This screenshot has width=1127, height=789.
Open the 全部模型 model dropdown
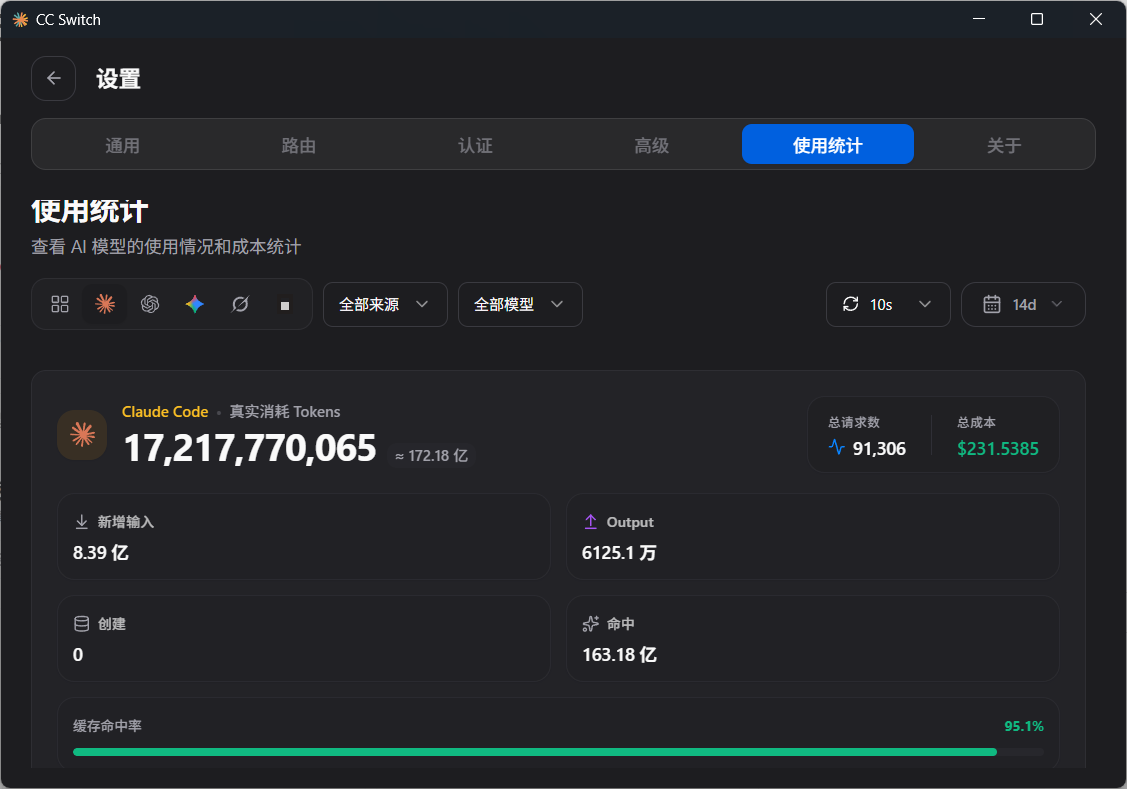click(520, 304)
